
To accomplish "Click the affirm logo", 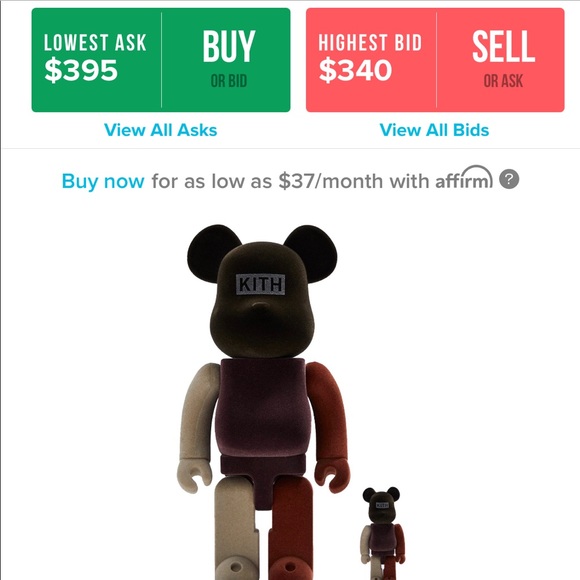I will [x=464, y=178].
